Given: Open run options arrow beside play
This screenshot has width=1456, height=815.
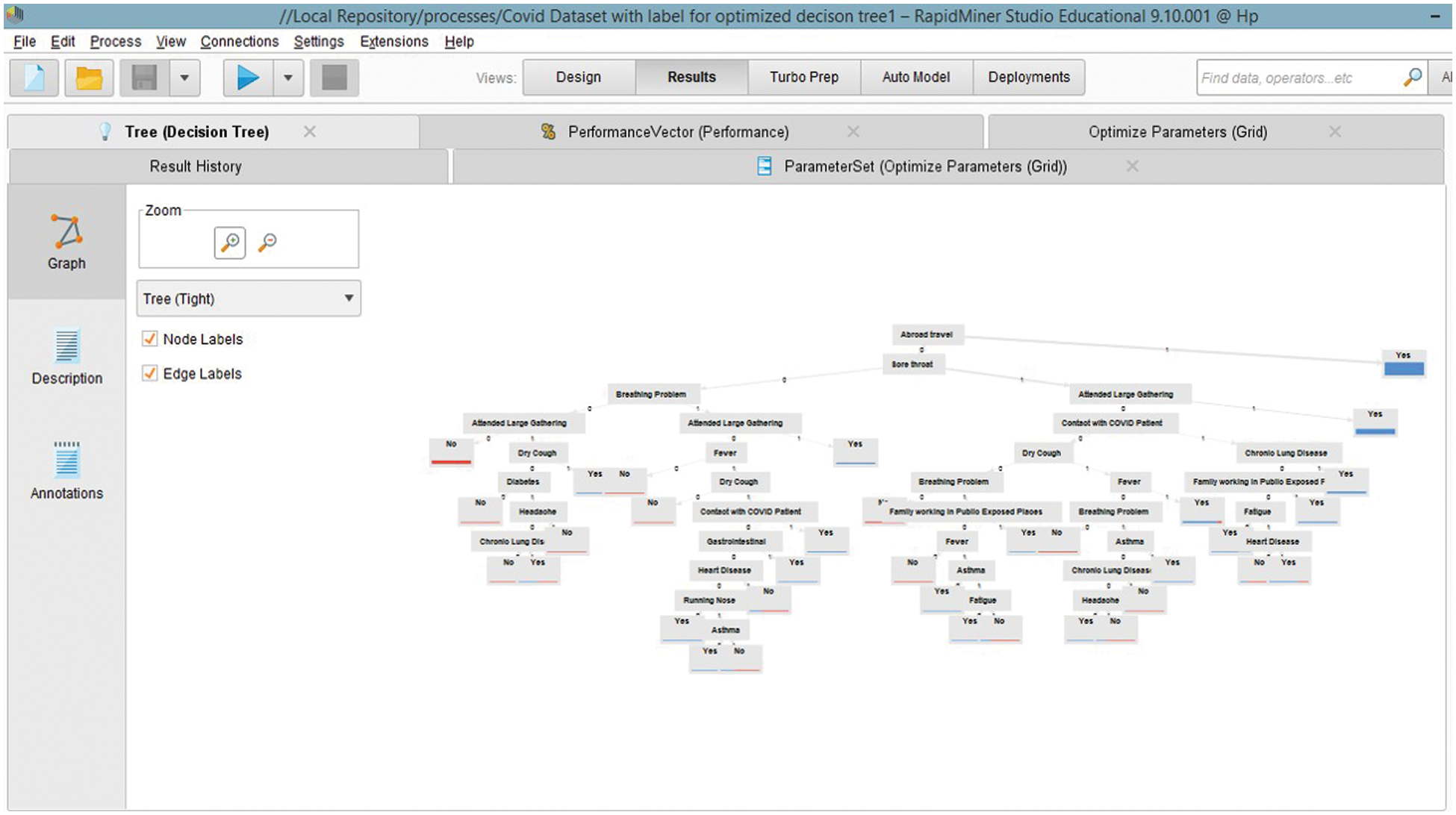Looking at the screenshot, I should (288, 78).
